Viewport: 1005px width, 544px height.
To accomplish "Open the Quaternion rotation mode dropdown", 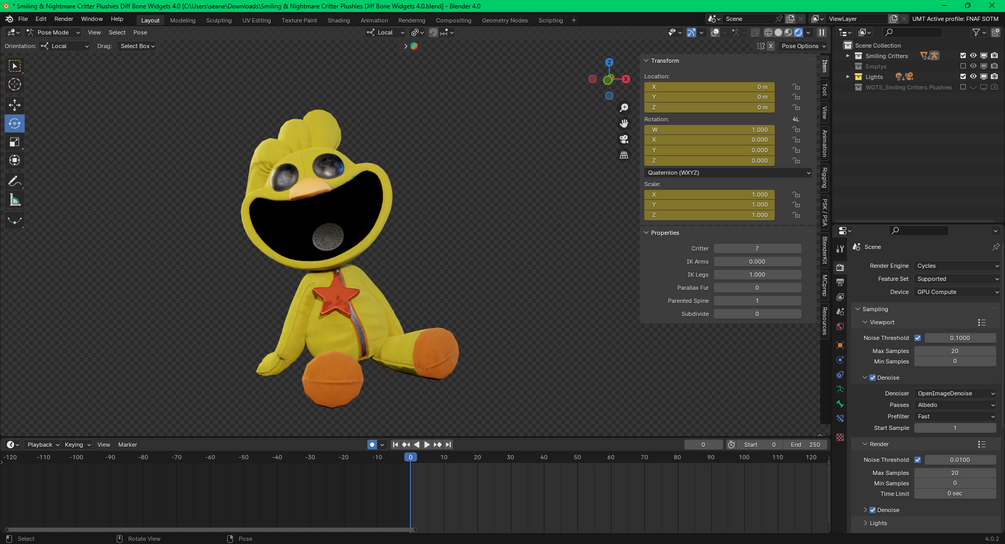I will coord(728,173).
